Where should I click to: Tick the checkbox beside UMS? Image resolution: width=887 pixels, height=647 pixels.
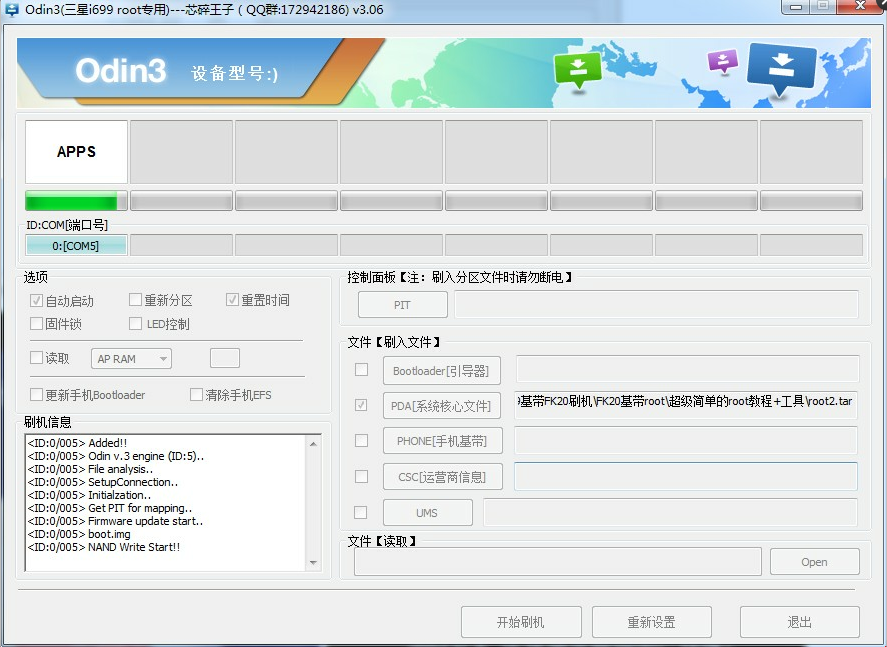(x=360, y=512)
